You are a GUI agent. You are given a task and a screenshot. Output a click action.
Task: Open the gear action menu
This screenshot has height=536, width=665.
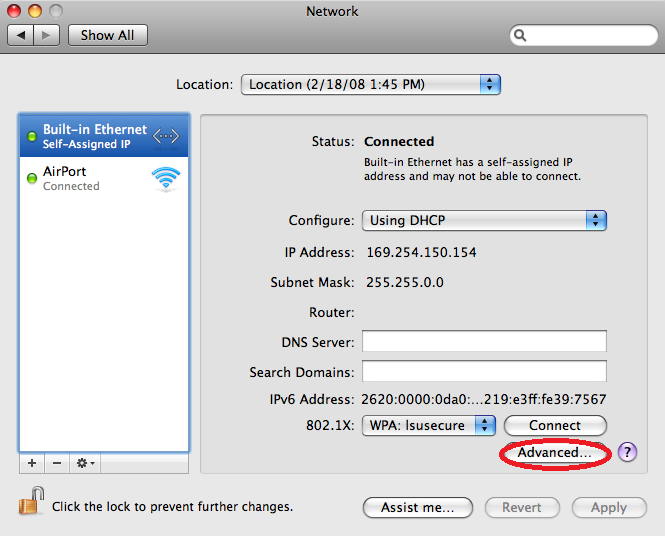click(x=85, y=463)
